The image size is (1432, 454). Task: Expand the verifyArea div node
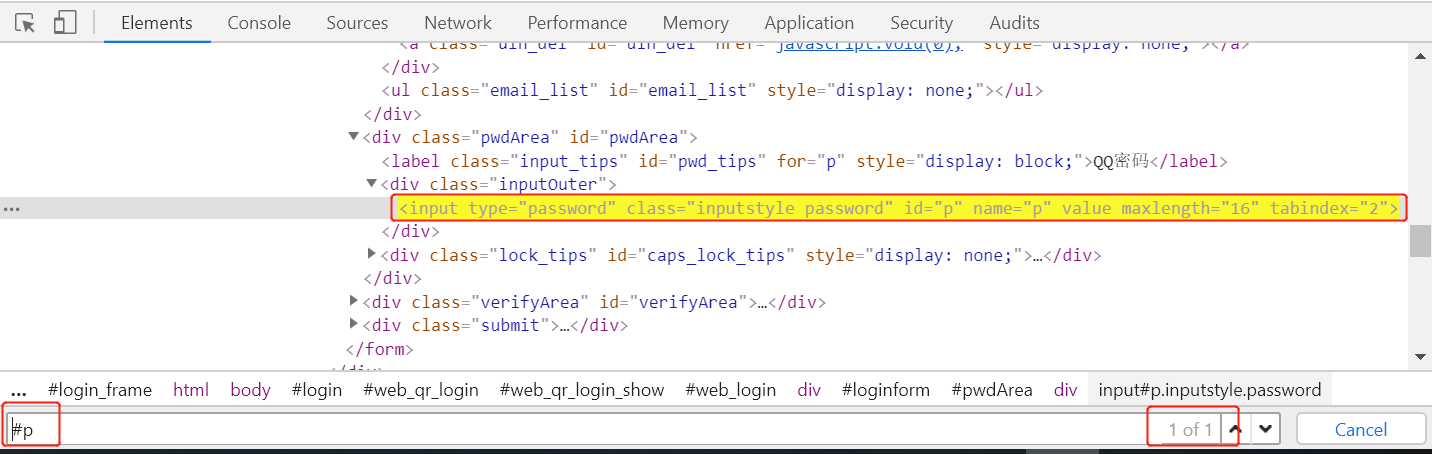point(354,302)
